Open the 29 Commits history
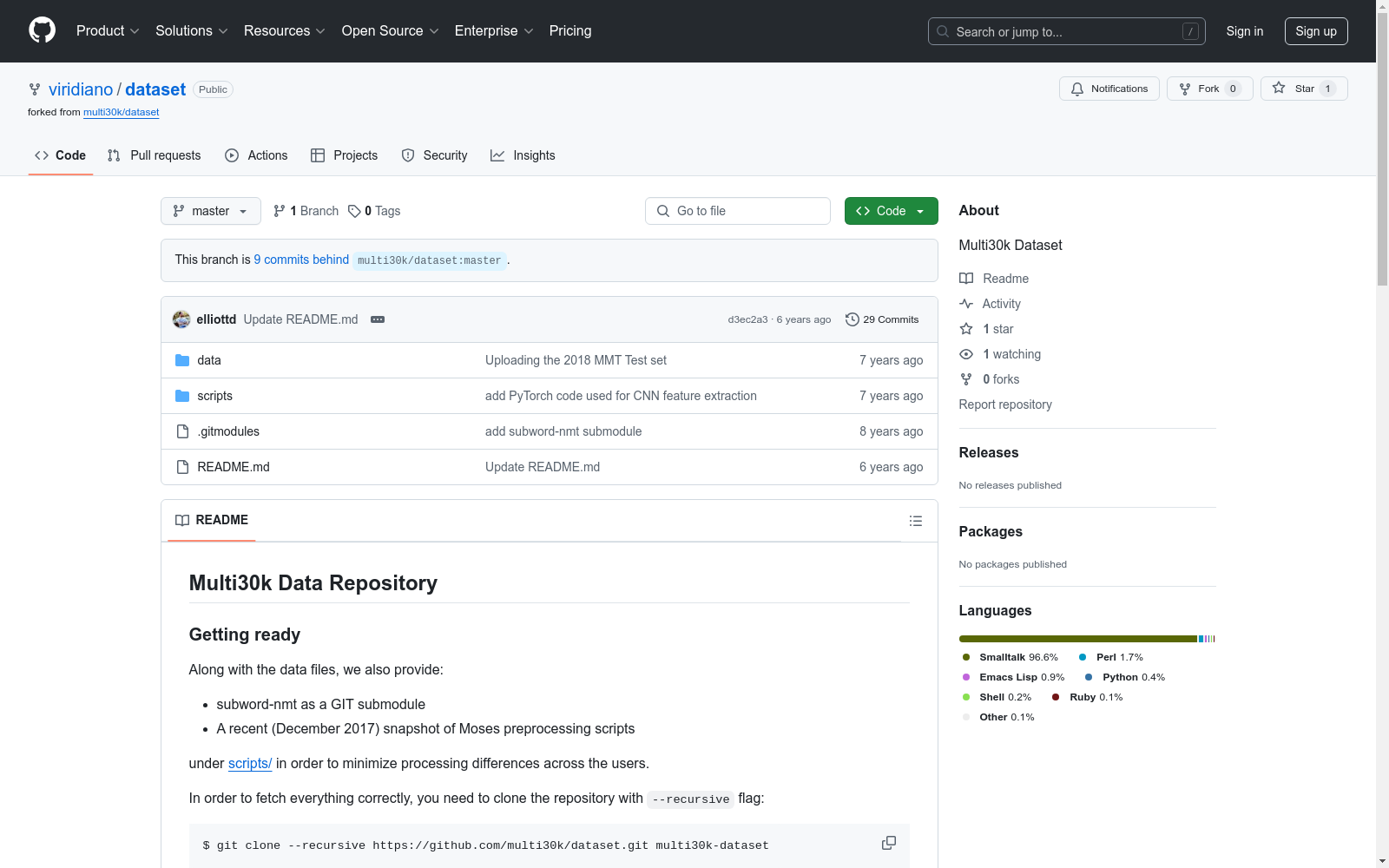 882,319
